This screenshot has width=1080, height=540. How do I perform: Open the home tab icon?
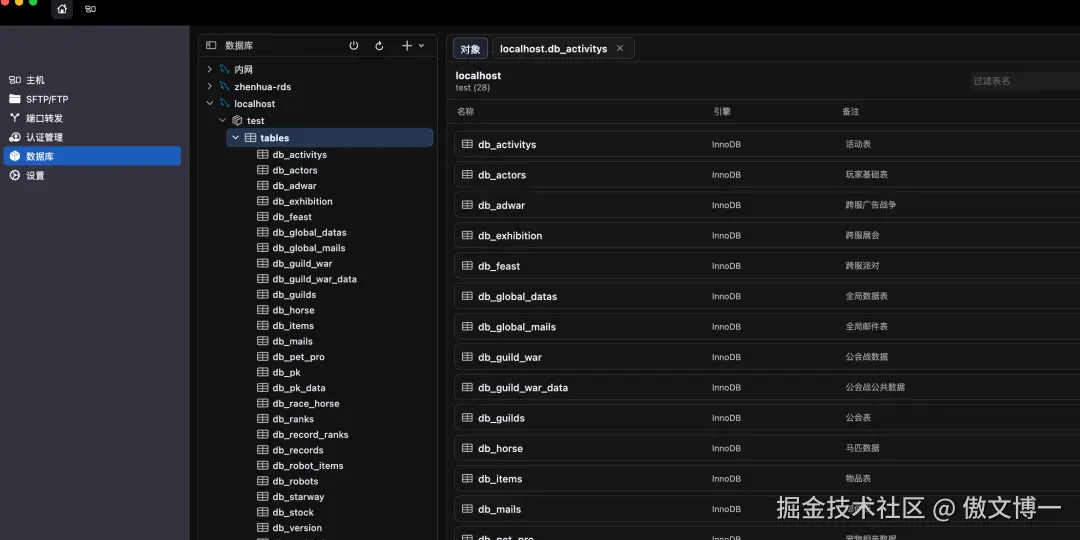62,9
